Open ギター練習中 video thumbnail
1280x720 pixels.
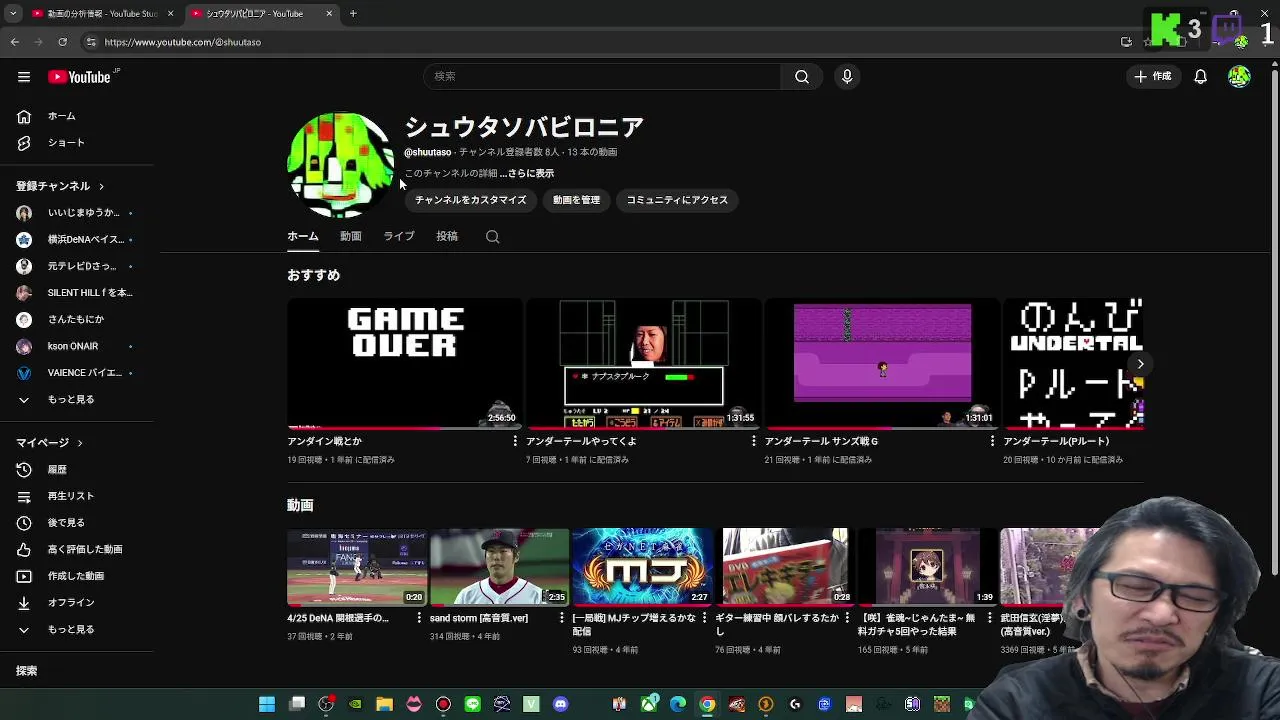785,567
